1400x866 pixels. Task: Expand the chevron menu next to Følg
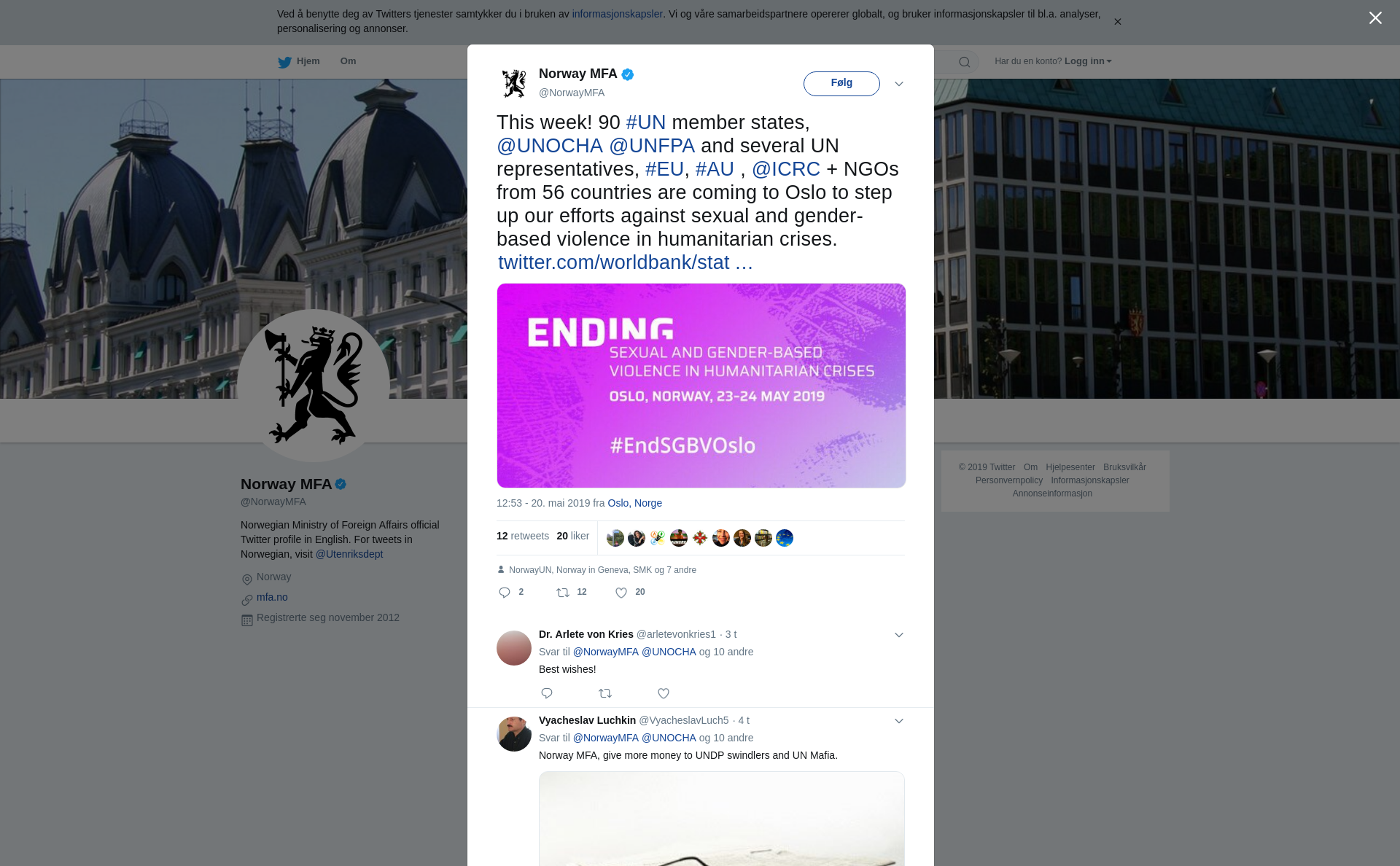(x=899, y=84)
